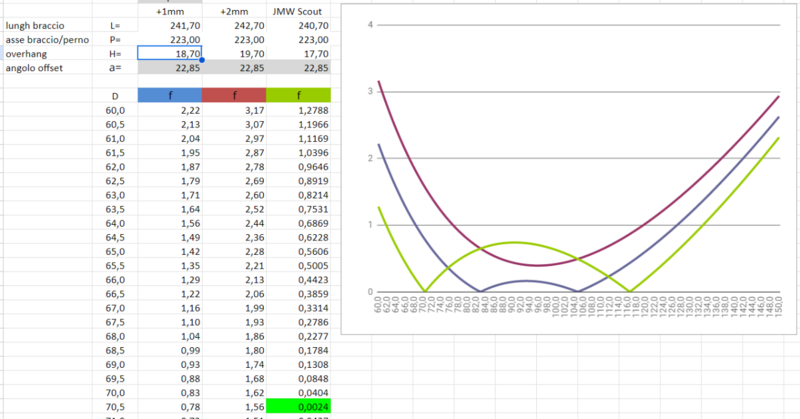Select the '+2mm' first value cell 3,17
800x419 pixels.
233,110
